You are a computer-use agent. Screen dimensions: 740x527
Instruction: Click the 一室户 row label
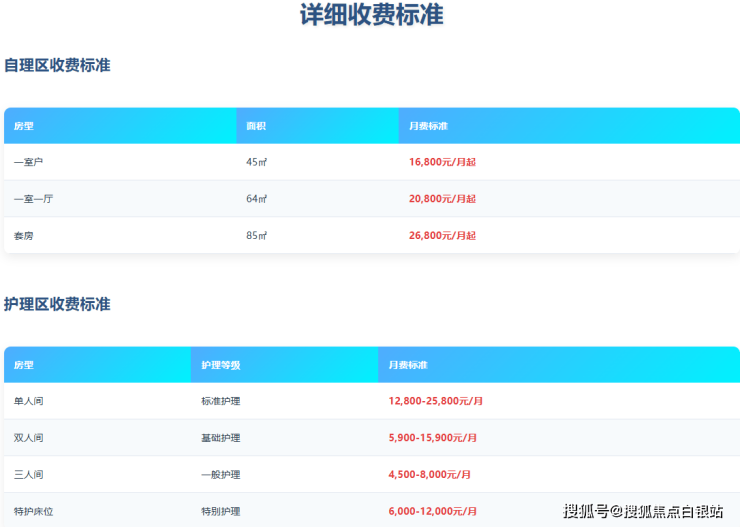pyautogui.click(x=28, y=162)
